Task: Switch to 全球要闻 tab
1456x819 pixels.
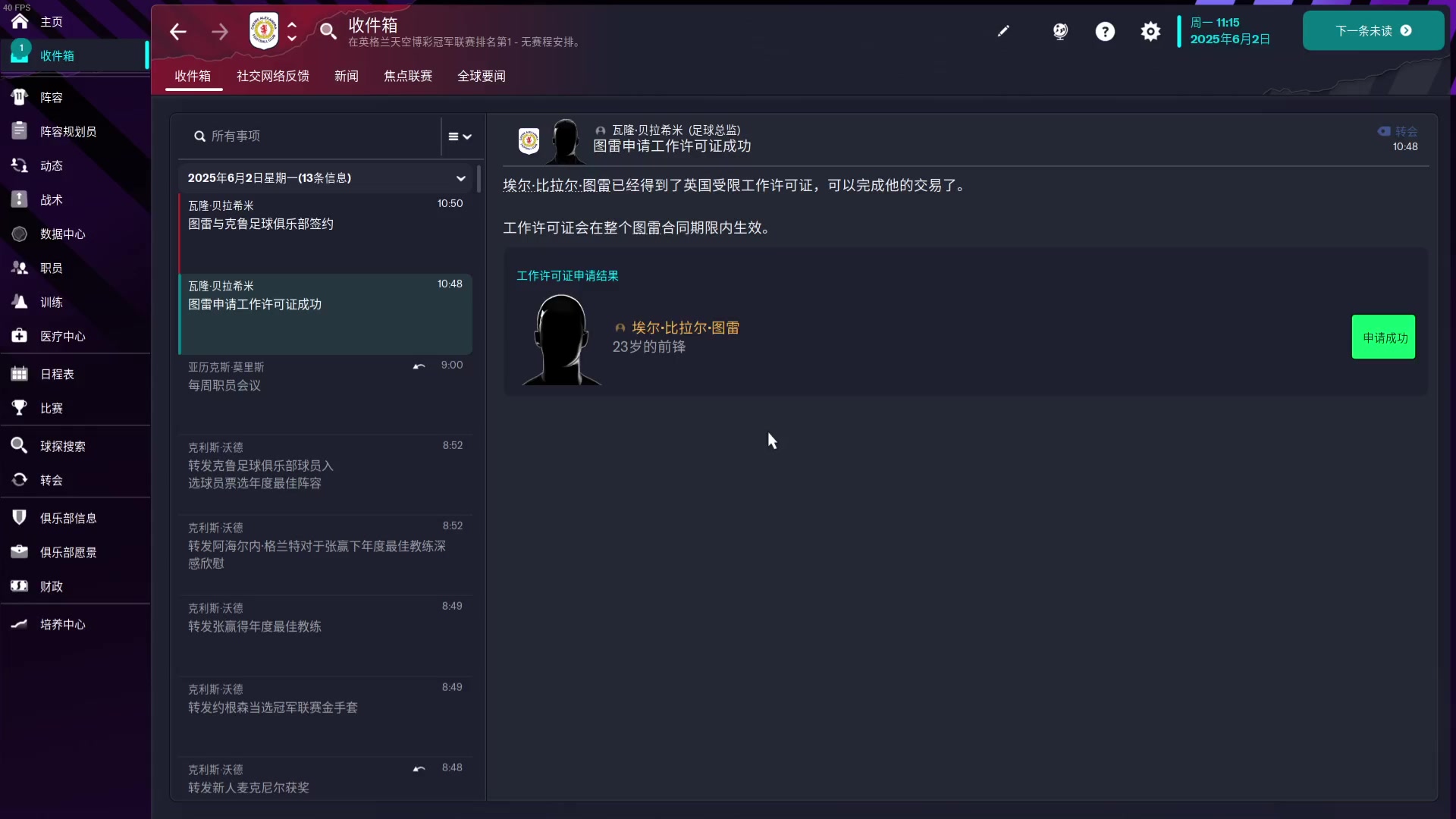Action: [482, 76]
